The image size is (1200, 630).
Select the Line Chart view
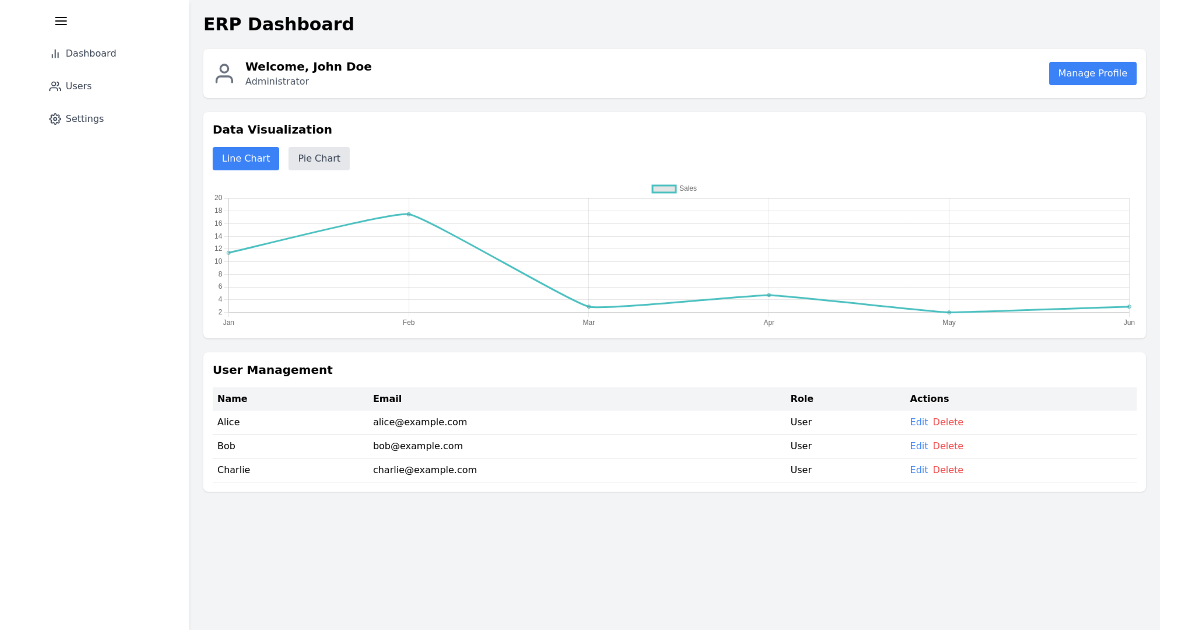click(x=245, y=158)
